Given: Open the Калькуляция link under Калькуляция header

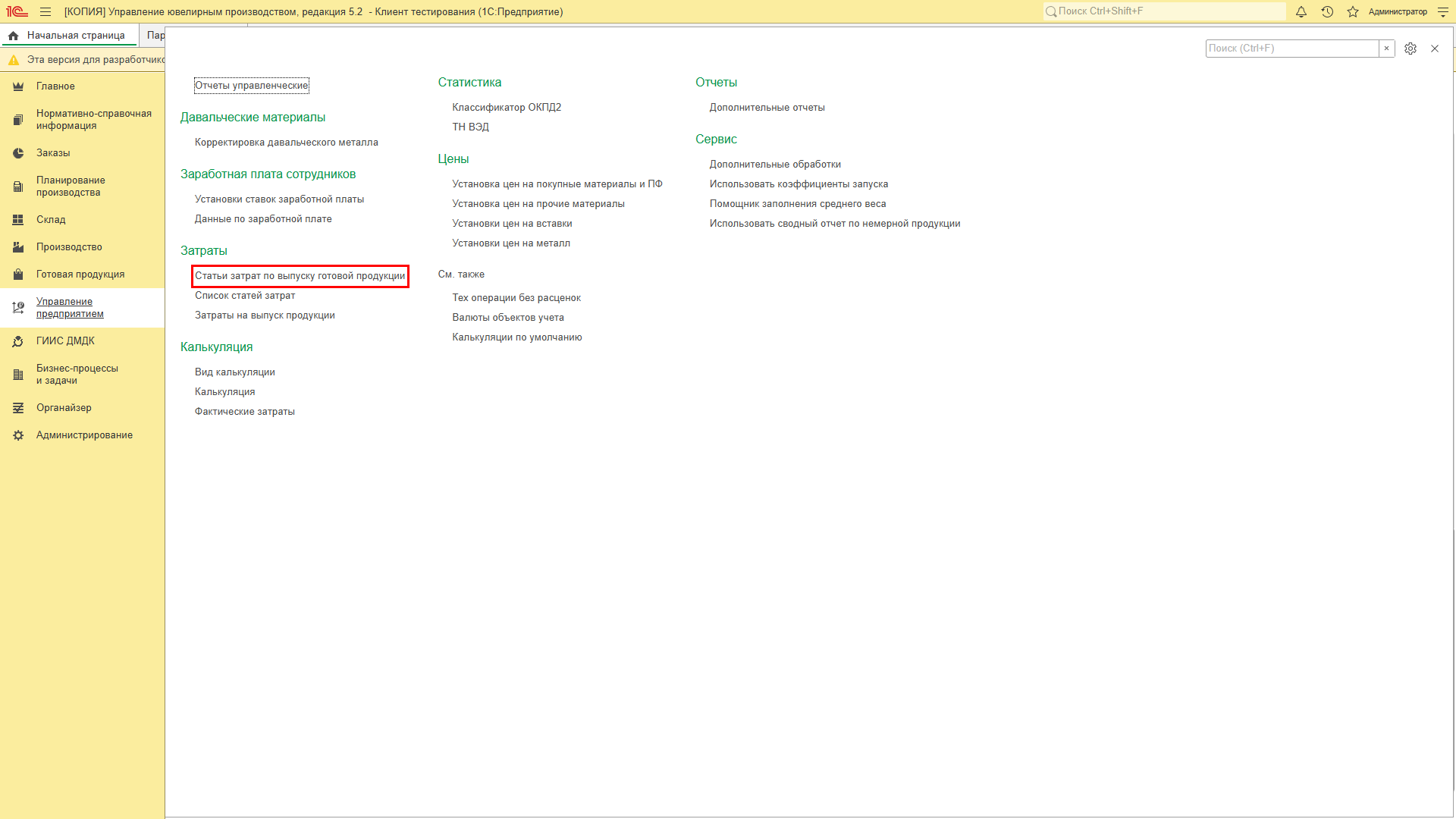Looking at the screenshot, I should (x=225, y=392).
